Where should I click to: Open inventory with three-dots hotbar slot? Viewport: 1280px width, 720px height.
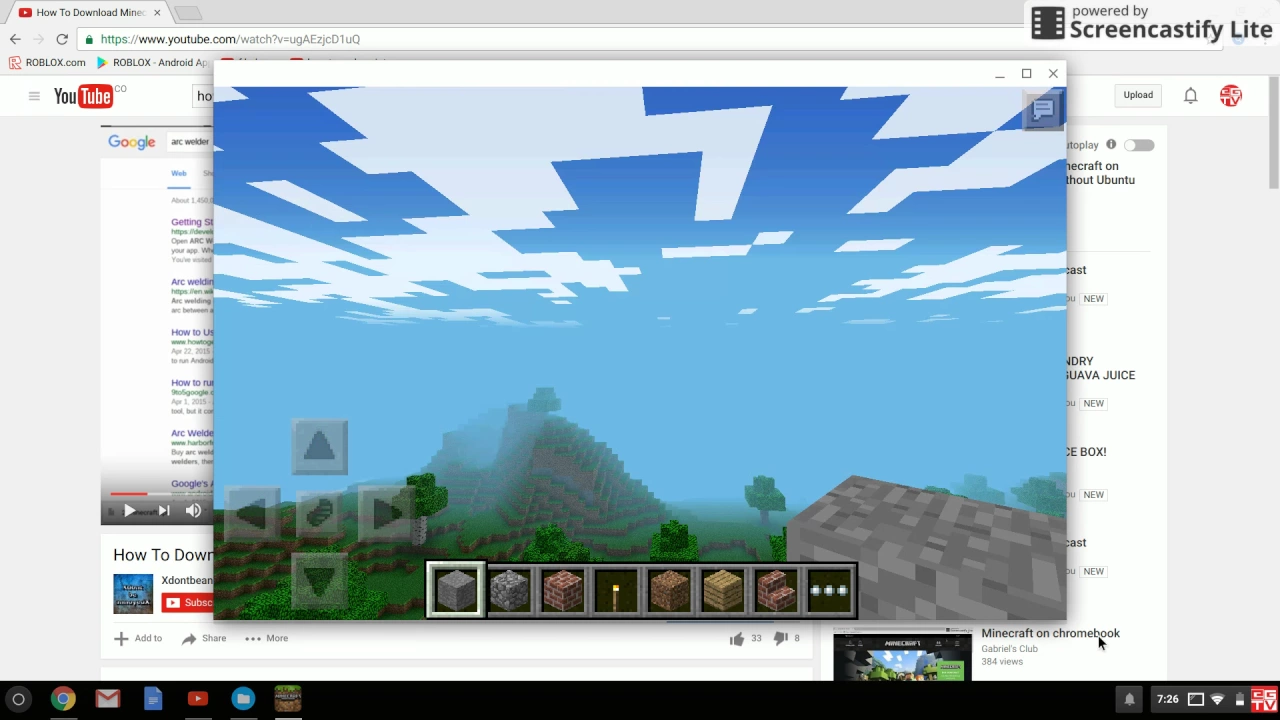pos(829,589)
